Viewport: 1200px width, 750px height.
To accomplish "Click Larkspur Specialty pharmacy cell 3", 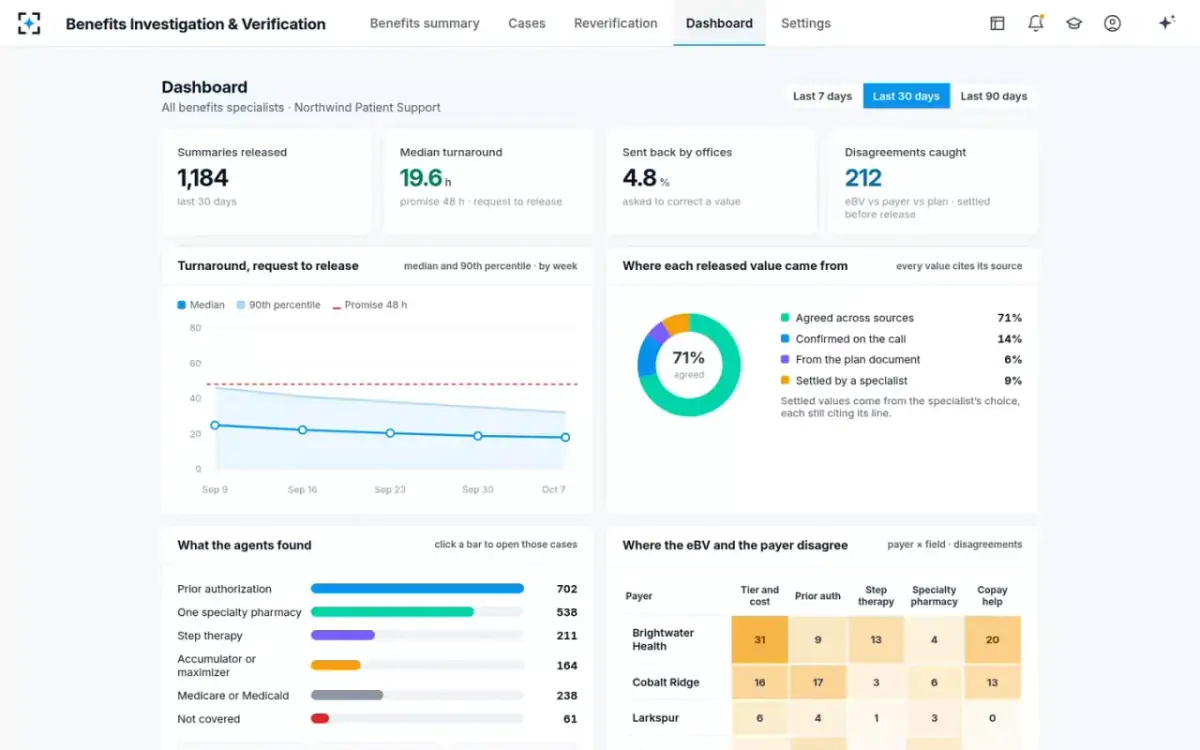I will (x=934, y=718).
